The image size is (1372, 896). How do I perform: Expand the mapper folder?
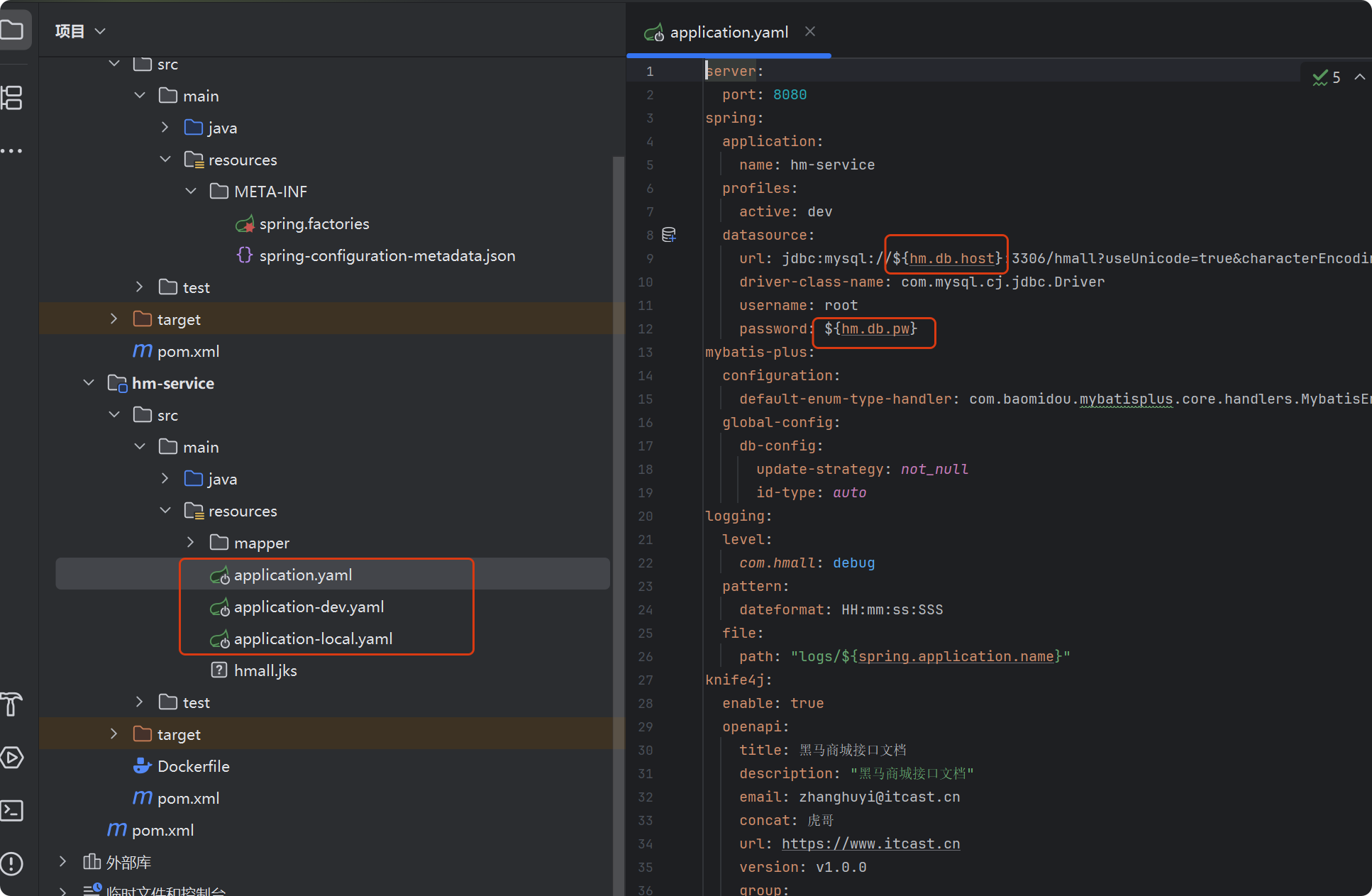[190, 543]
